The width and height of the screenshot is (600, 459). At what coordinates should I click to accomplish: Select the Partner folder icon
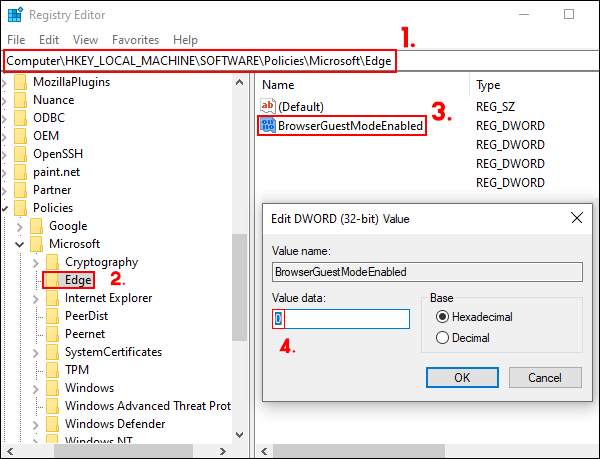click(x=21, y=190)
